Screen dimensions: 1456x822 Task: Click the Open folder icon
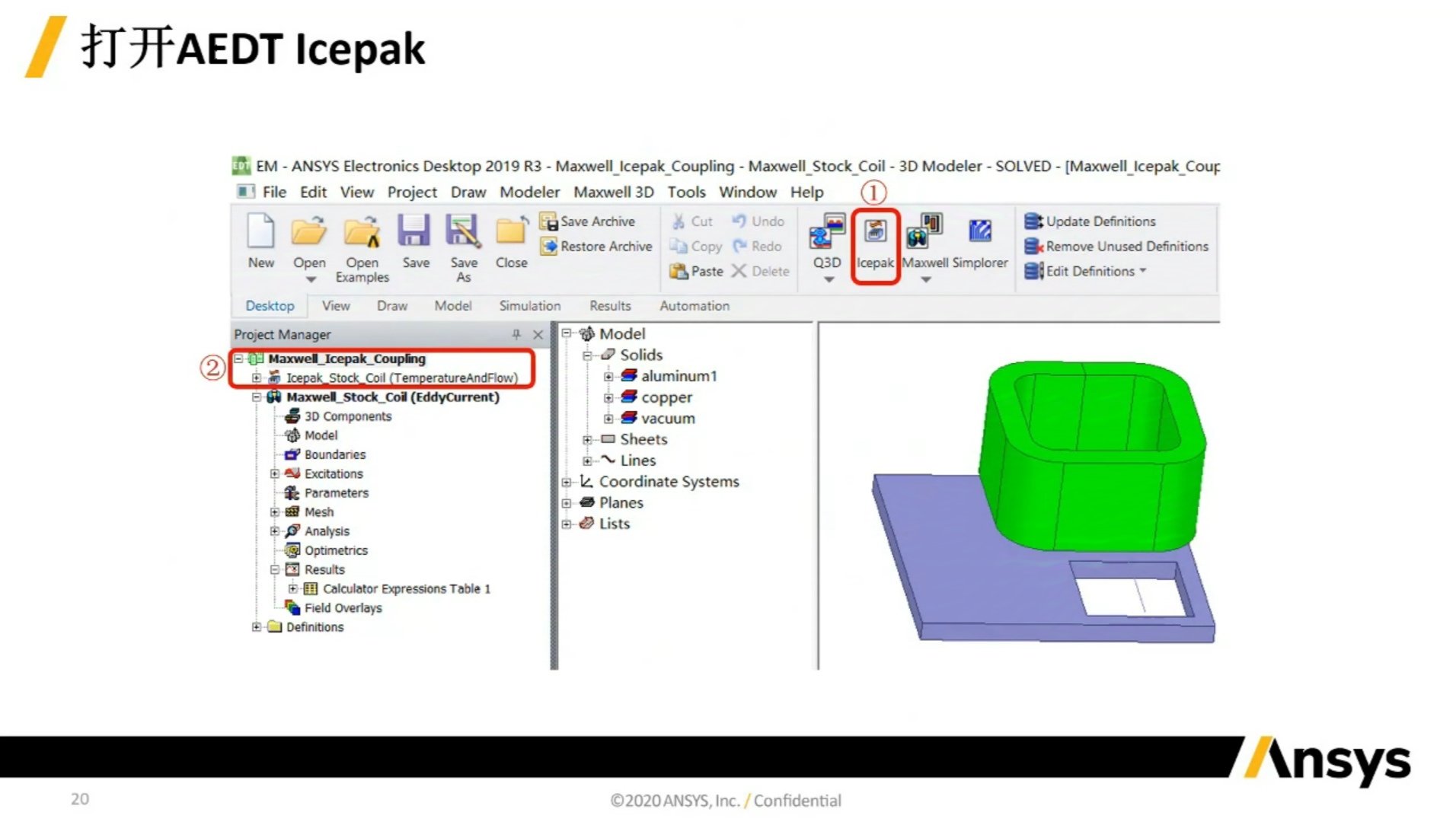click(308, 231)
